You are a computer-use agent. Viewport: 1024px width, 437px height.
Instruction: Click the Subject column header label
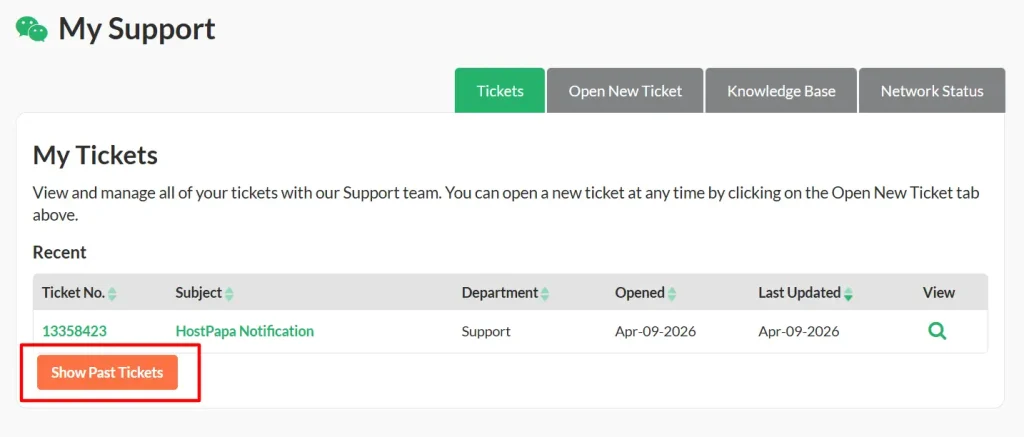198,293
